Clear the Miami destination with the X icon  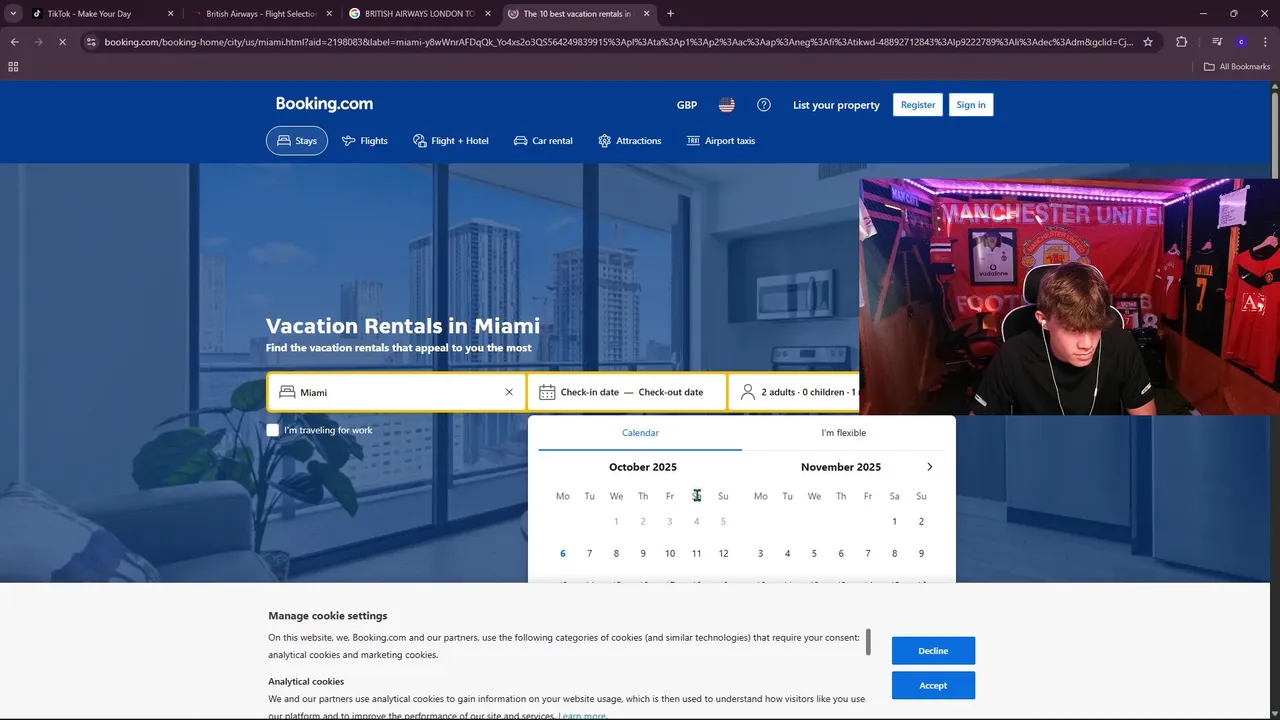[x=509, y=393]
